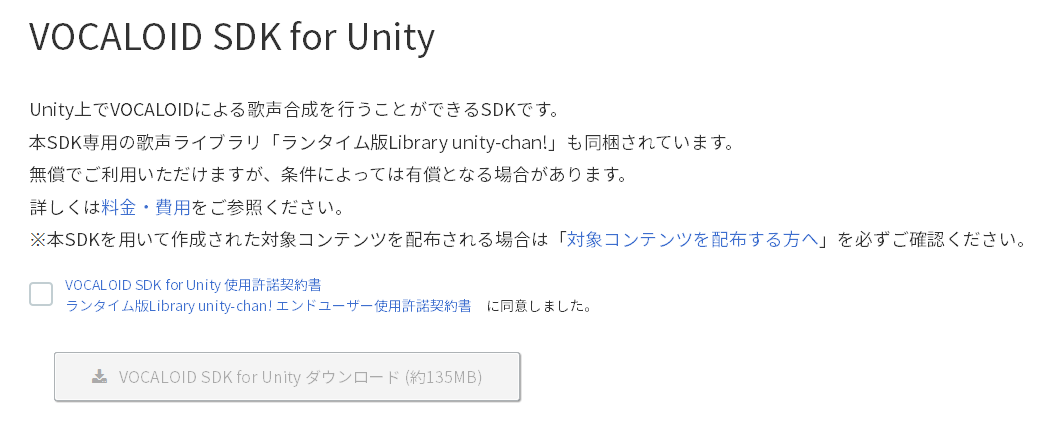Tick the license agreement checkbox
Viewport: 1042px width, 426px height.
41,294
